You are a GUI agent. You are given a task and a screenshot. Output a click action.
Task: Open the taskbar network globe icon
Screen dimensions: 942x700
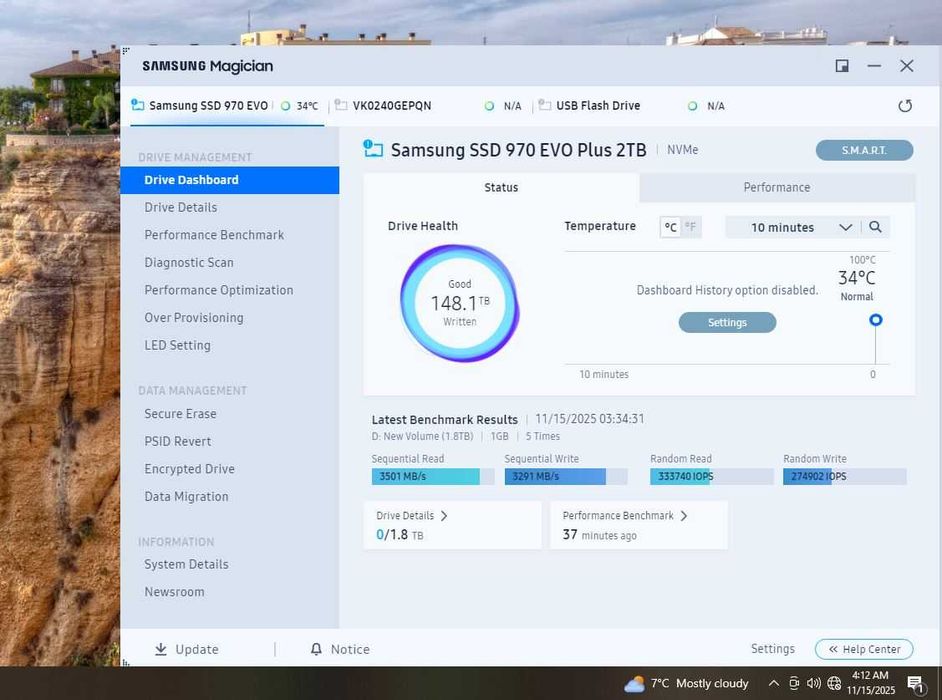click(x=834, y=683)
